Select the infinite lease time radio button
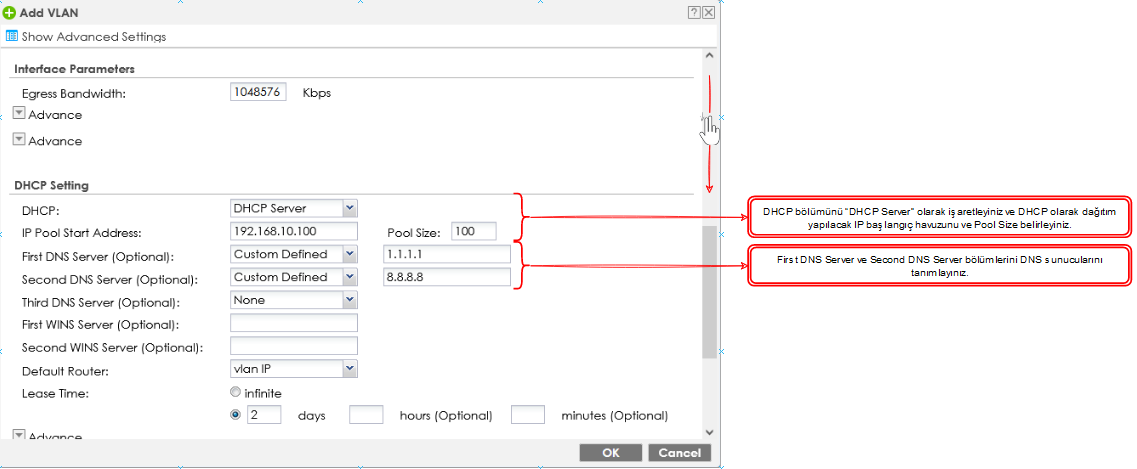This screenshot has width=1137, height=469. coord(235,392)
